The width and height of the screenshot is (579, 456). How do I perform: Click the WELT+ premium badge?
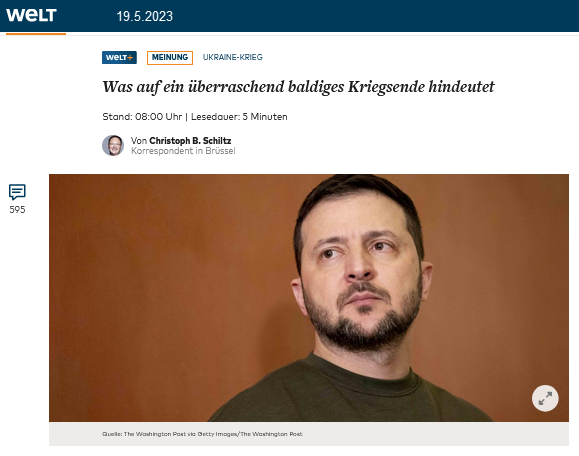click(x=119, y=58)
